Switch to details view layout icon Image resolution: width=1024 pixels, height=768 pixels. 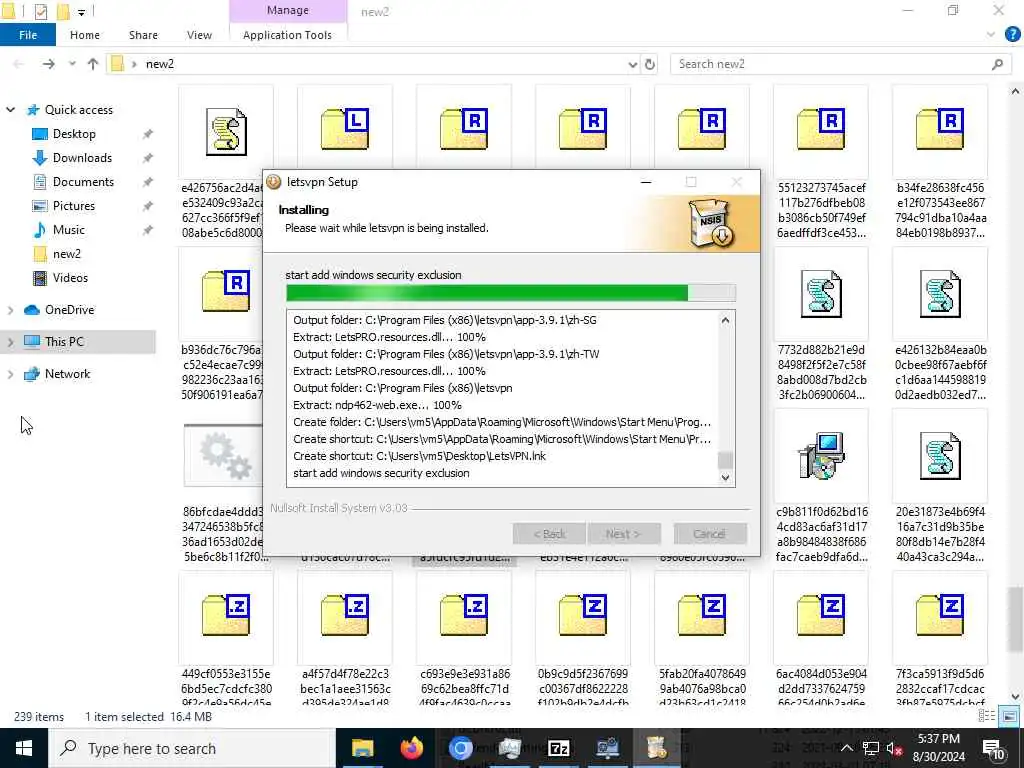986,716
